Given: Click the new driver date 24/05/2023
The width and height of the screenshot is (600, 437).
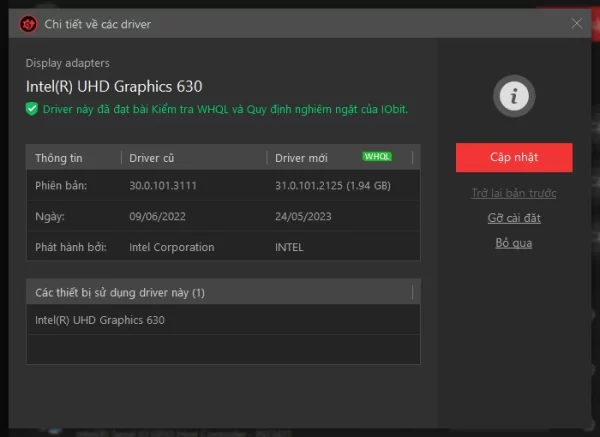Looking at the screenshot, I should pos(303,216).
